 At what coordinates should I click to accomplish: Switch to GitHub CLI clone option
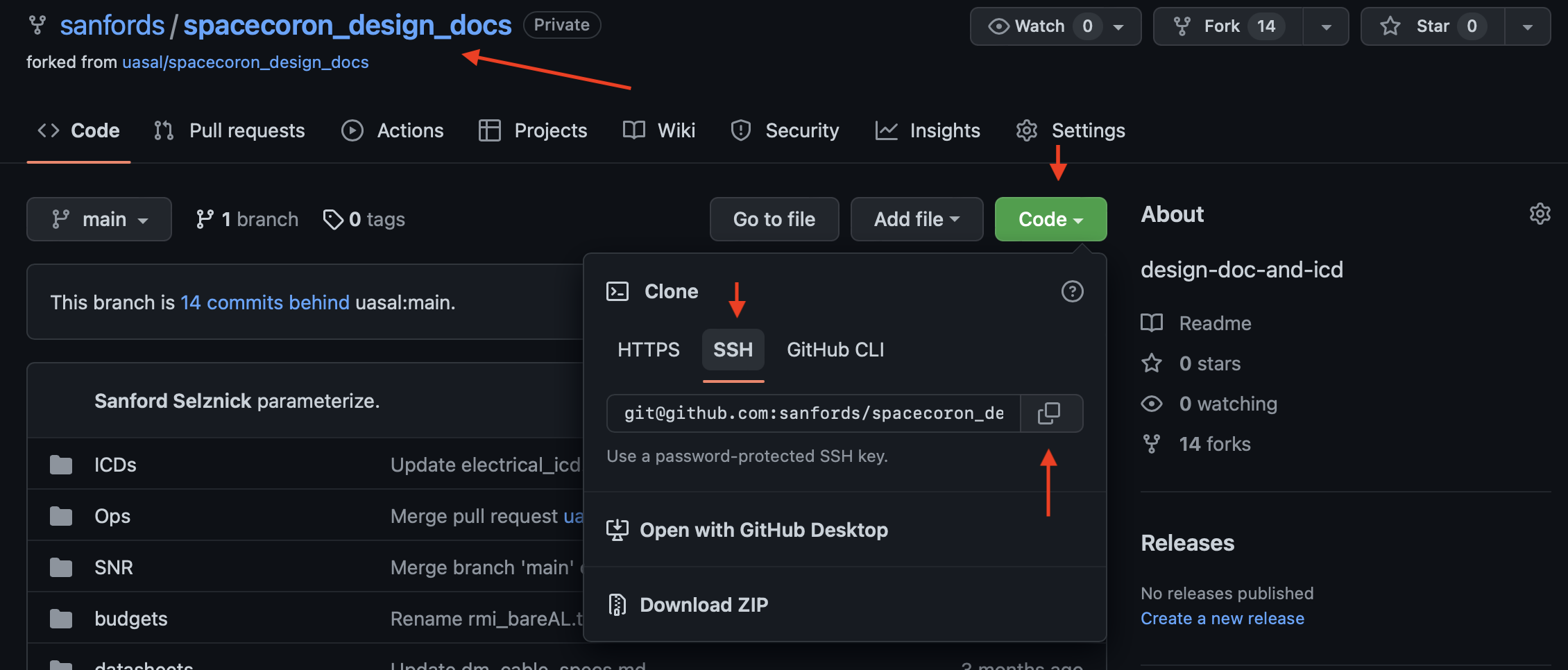[x=835, y=350]
